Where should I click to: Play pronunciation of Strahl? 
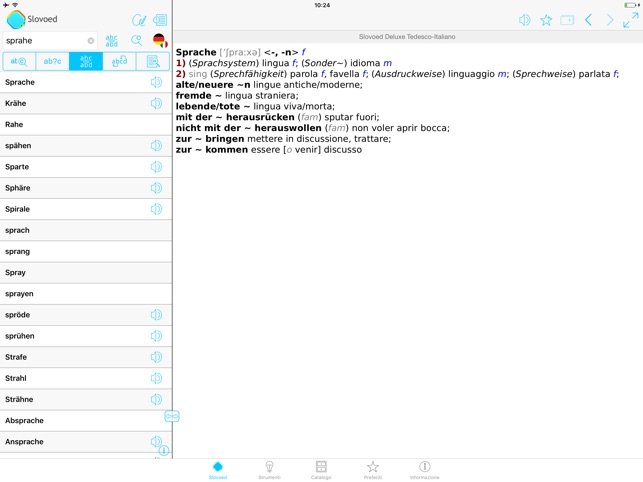156,378
